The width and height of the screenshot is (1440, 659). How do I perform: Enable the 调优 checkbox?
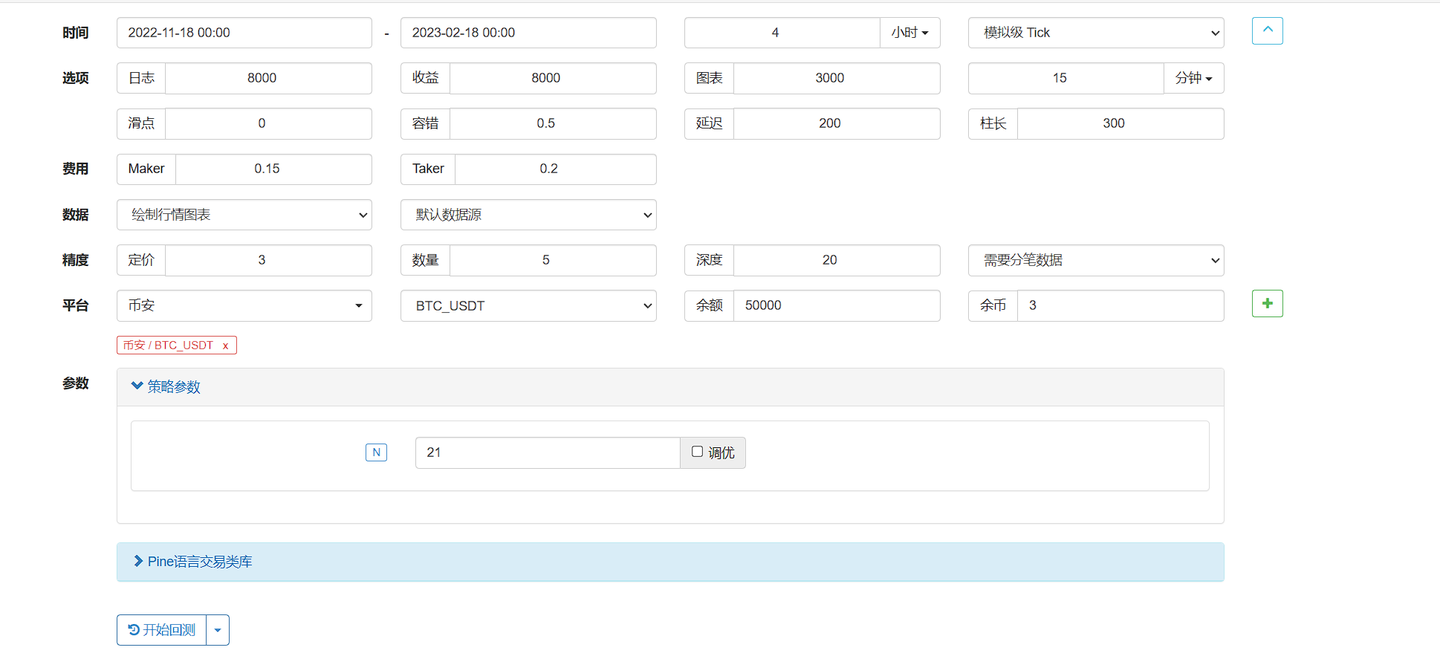(x=696, y=451)
